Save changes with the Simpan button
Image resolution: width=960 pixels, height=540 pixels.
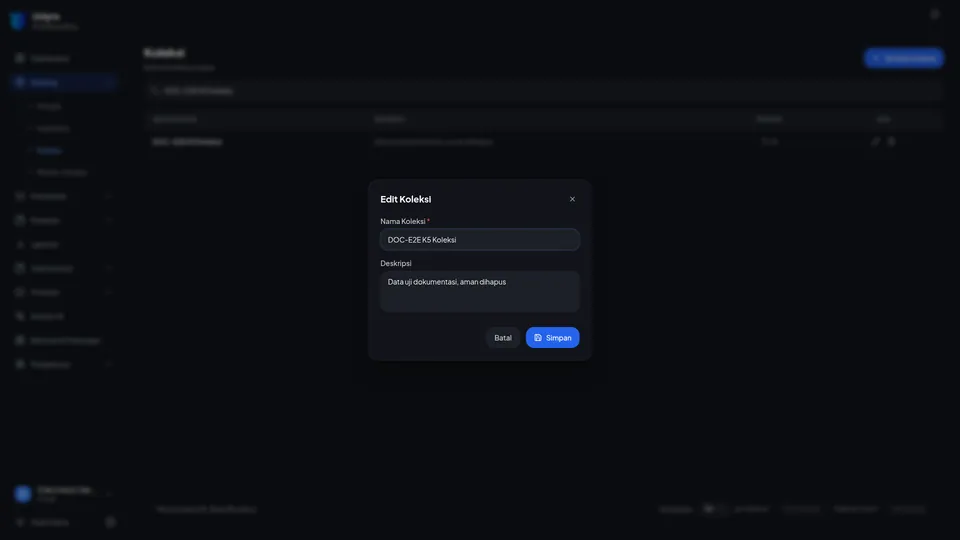[x=552, y=337]
